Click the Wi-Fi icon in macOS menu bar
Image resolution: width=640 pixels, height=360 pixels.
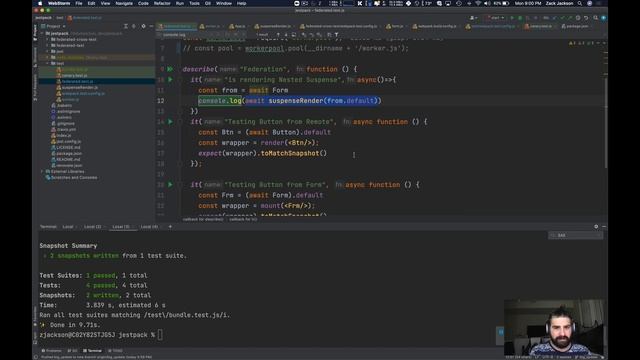click(x=478, y=3)
